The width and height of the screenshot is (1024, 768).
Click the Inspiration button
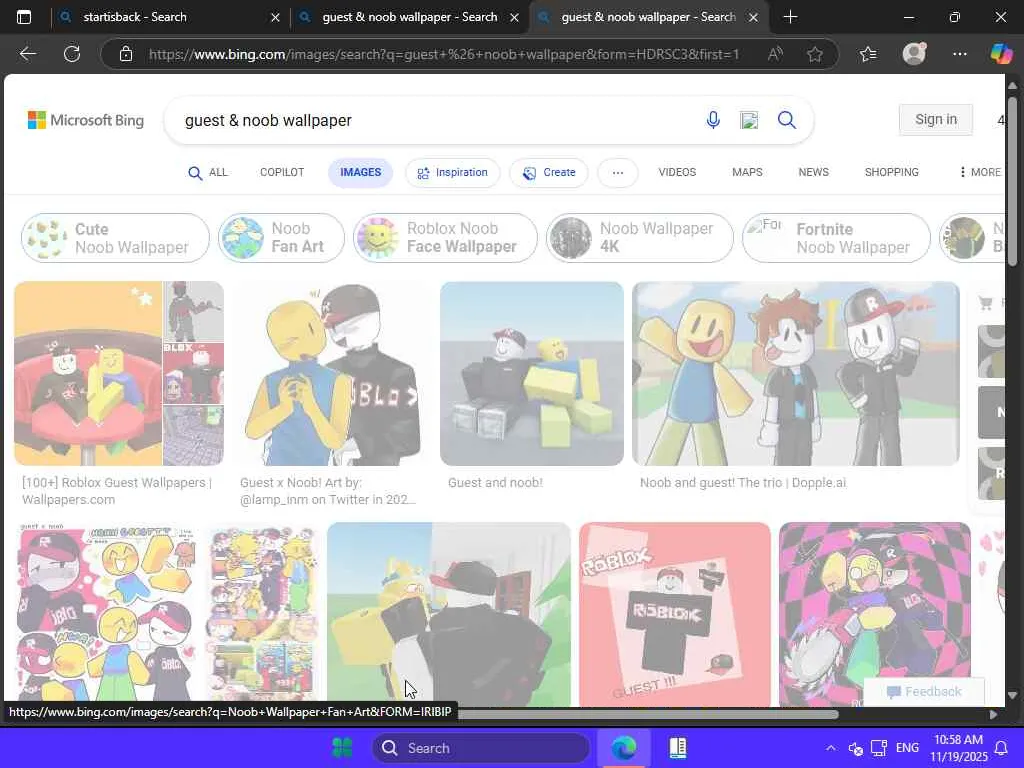click(453, 173)
